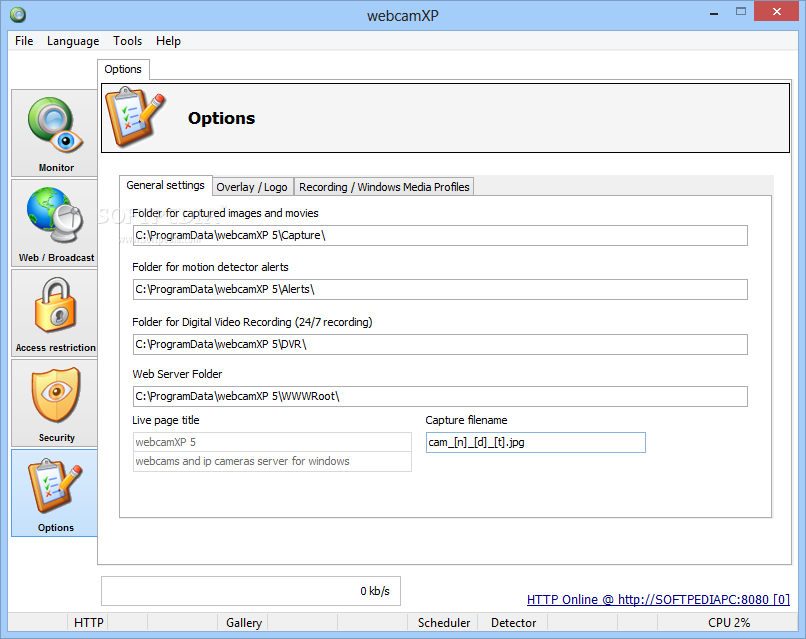Click the 'Capture filename' label
The width and height of the screenshot is (806, 639).
tap(466, 420)
